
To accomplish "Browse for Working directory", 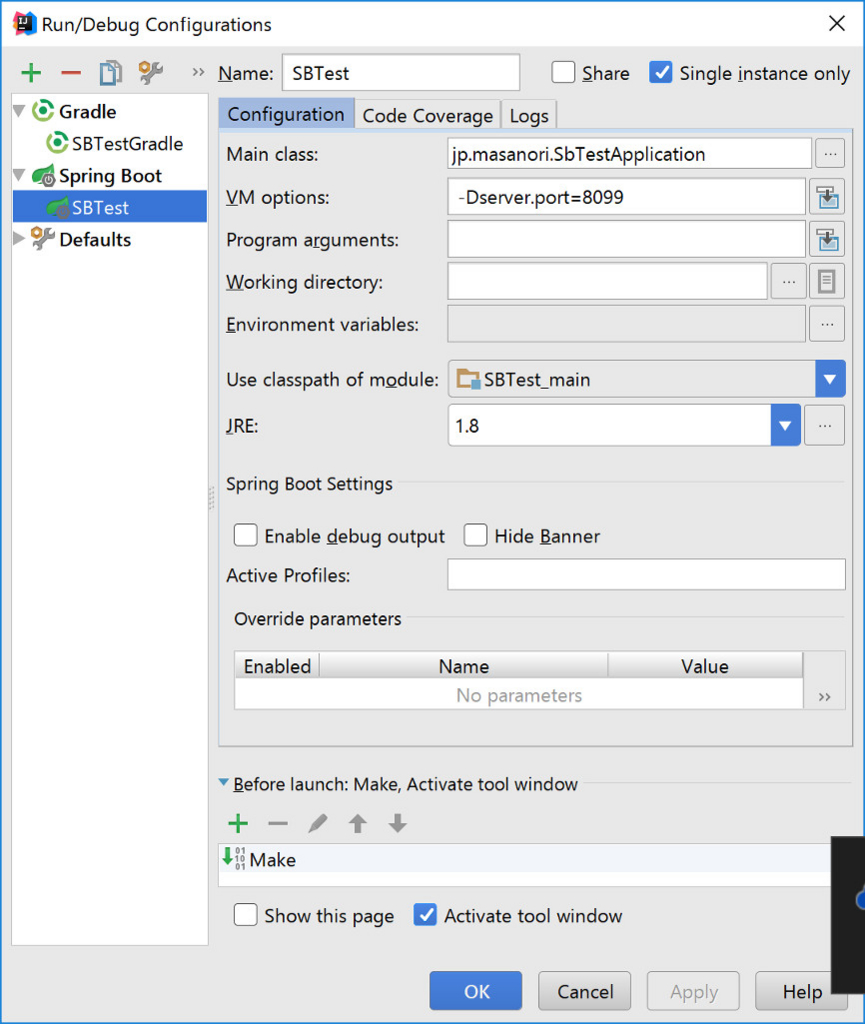I will tap(788, 282).
